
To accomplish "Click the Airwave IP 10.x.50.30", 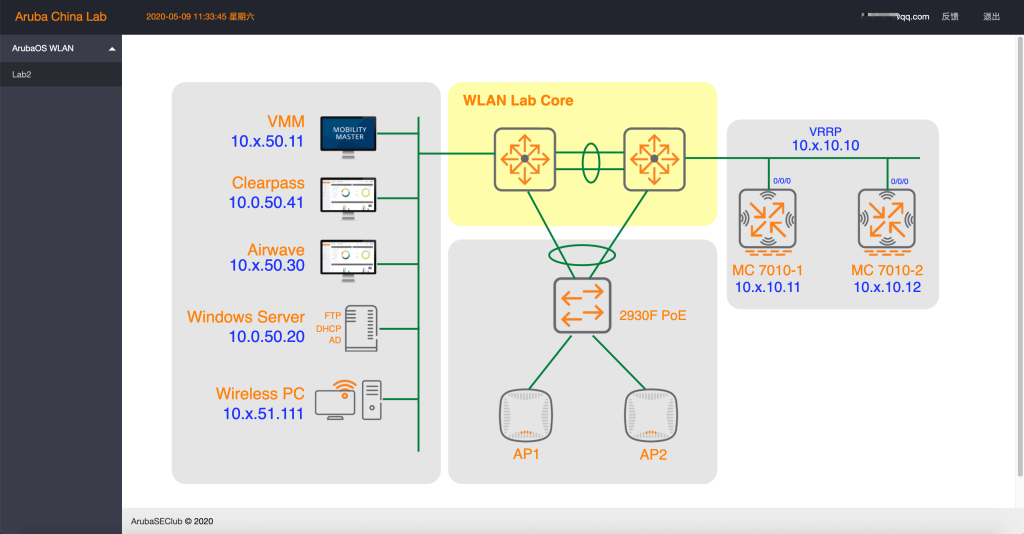I will (267, 265).
